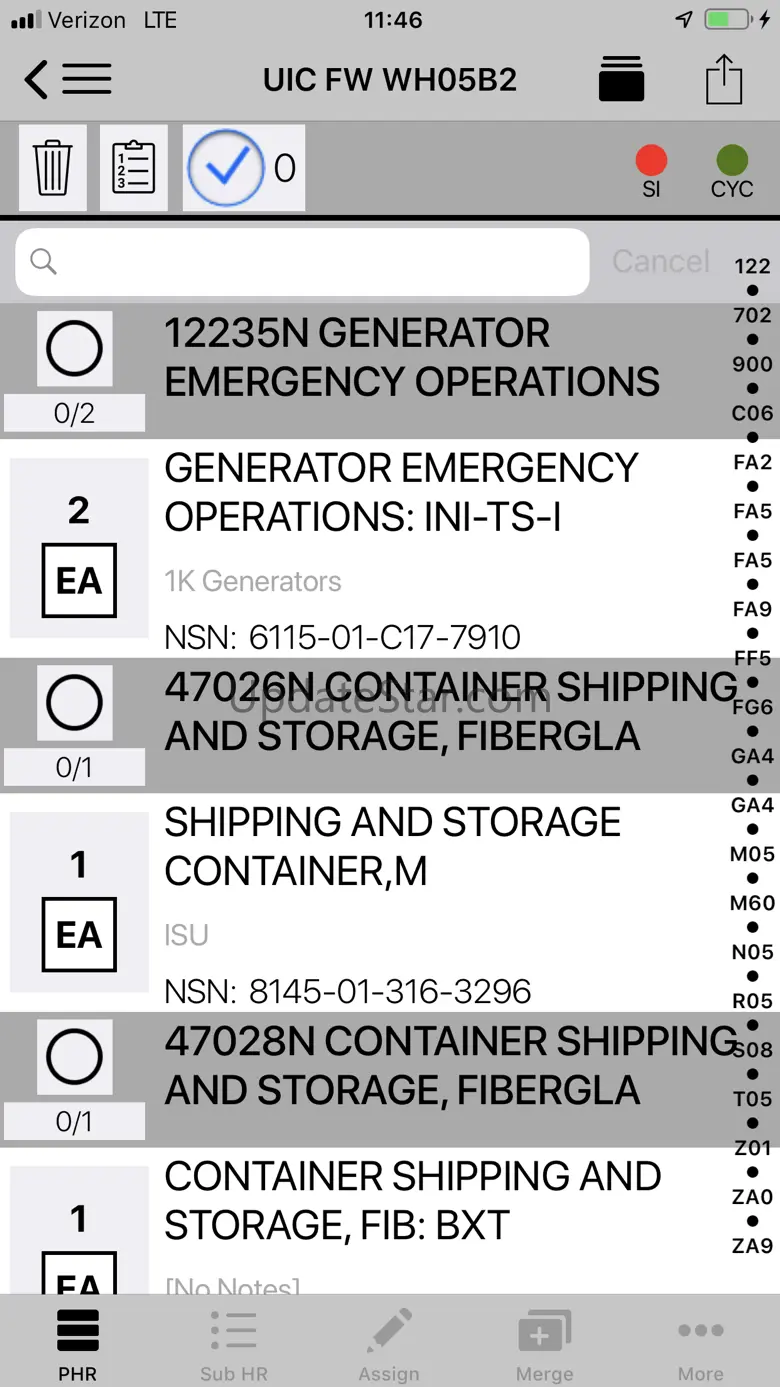This screenshot has height=1387, width=780.
Task: Open the Generator Emergency Operations INI-TS-I item
Action: coord(400,548)
